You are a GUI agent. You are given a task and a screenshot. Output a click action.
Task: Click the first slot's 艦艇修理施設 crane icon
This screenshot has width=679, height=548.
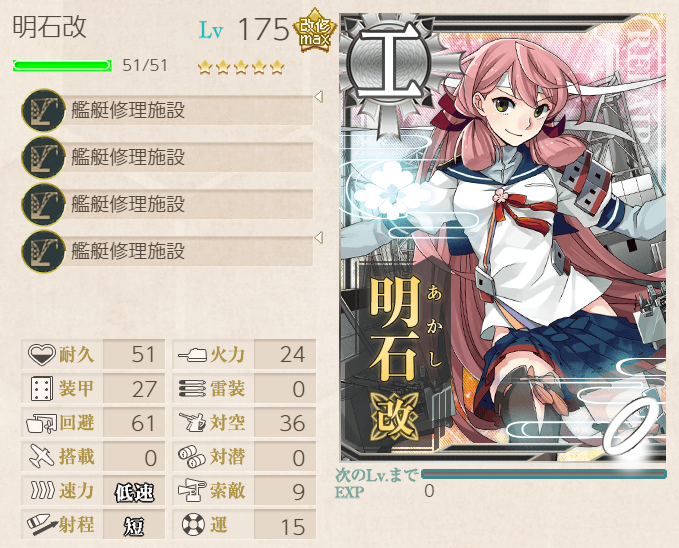[42, 110]
